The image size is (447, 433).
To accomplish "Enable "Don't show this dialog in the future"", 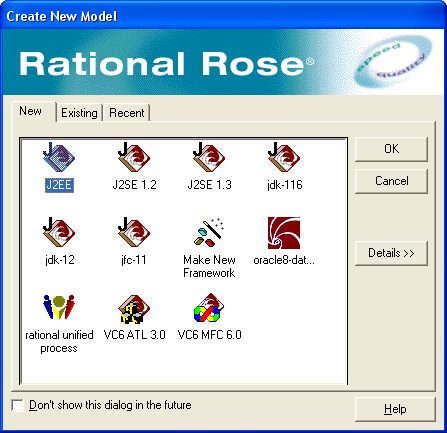I will point(17,405).
